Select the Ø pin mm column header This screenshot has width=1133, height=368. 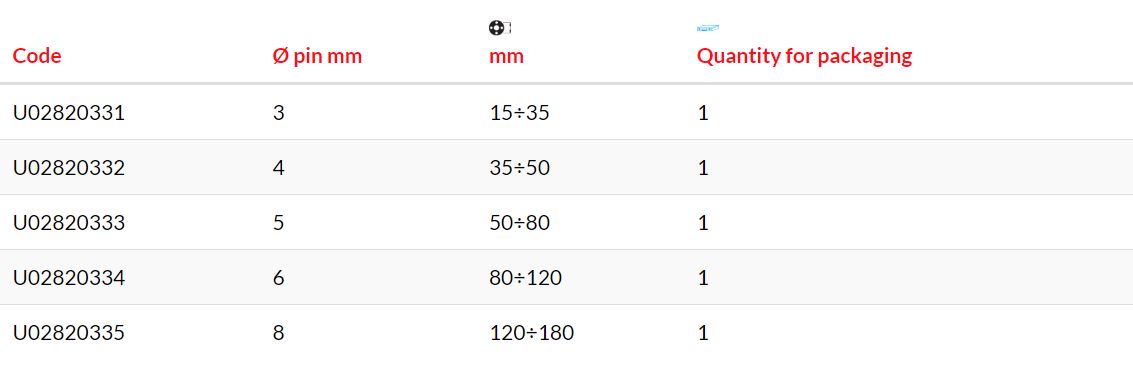click(317, 56)
